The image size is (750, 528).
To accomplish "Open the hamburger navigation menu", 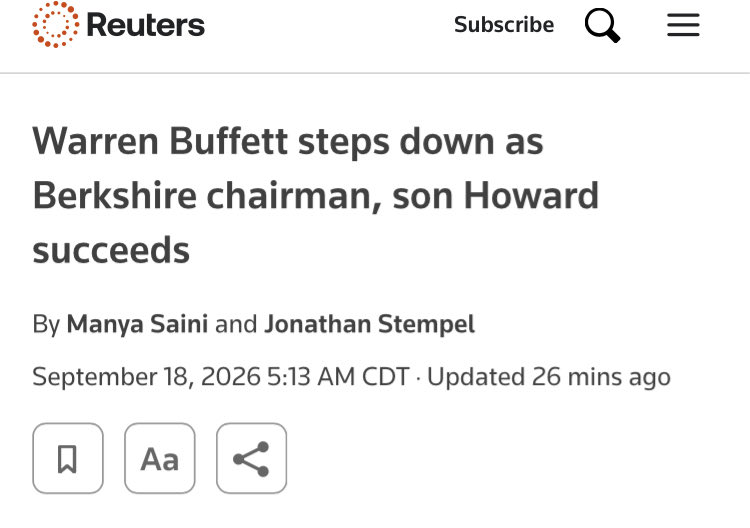I will coord(683,25).
